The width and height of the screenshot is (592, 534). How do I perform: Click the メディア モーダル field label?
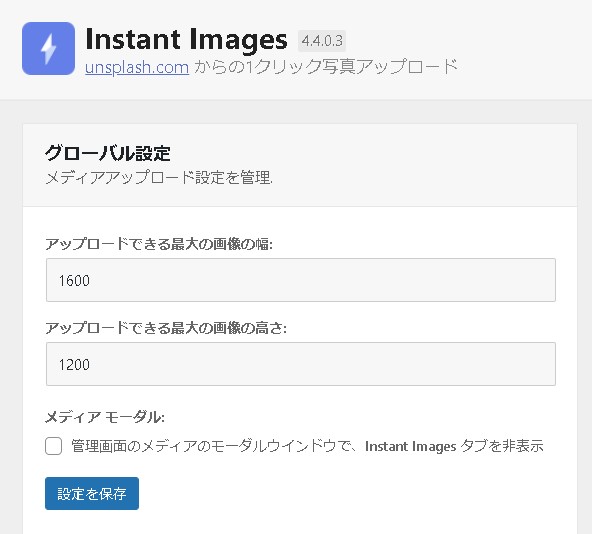click(105, 417)
